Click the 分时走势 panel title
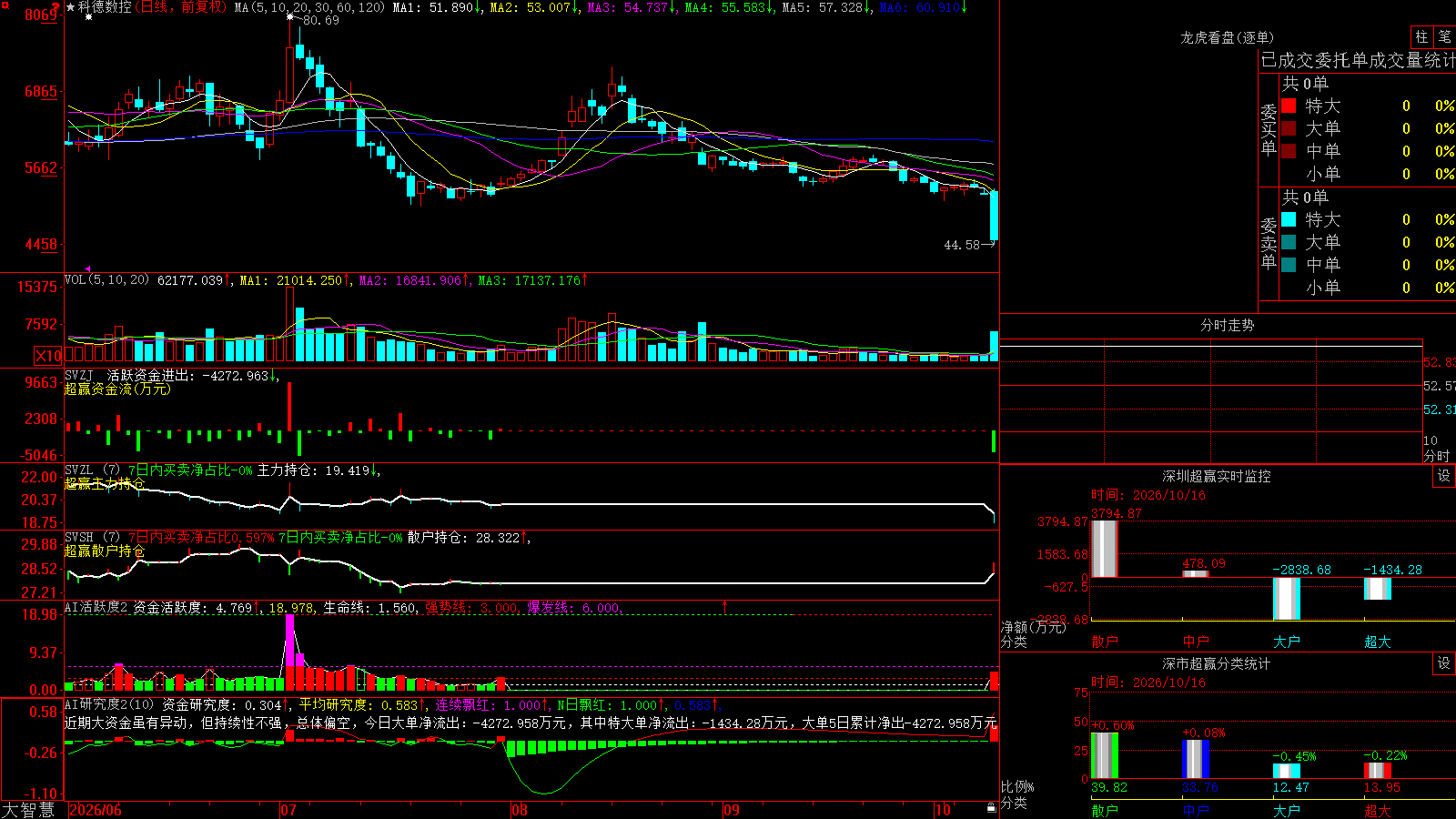 (x=1227, y=325)
